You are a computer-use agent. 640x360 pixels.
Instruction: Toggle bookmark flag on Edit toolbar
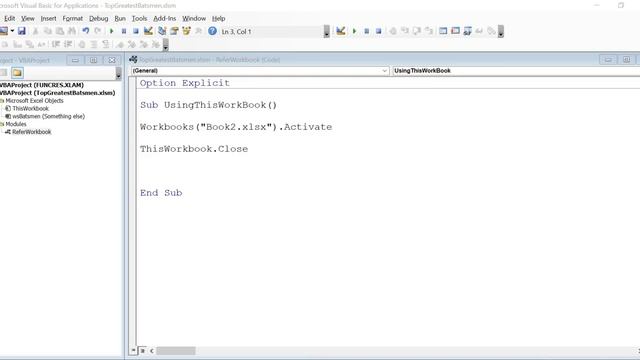coord(120,44)
